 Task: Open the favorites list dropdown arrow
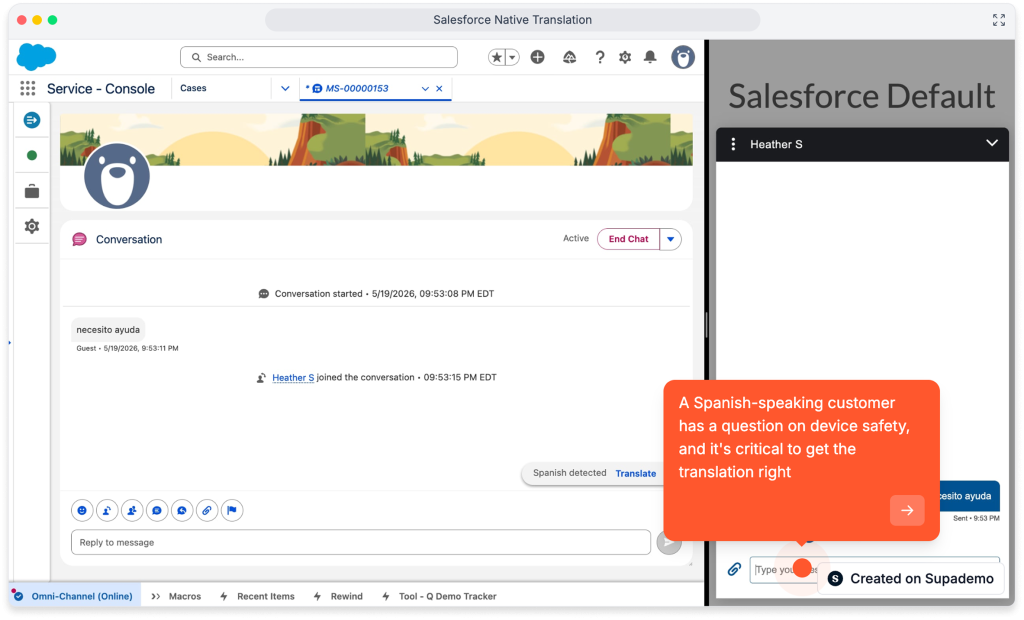(x=513, y=57)
